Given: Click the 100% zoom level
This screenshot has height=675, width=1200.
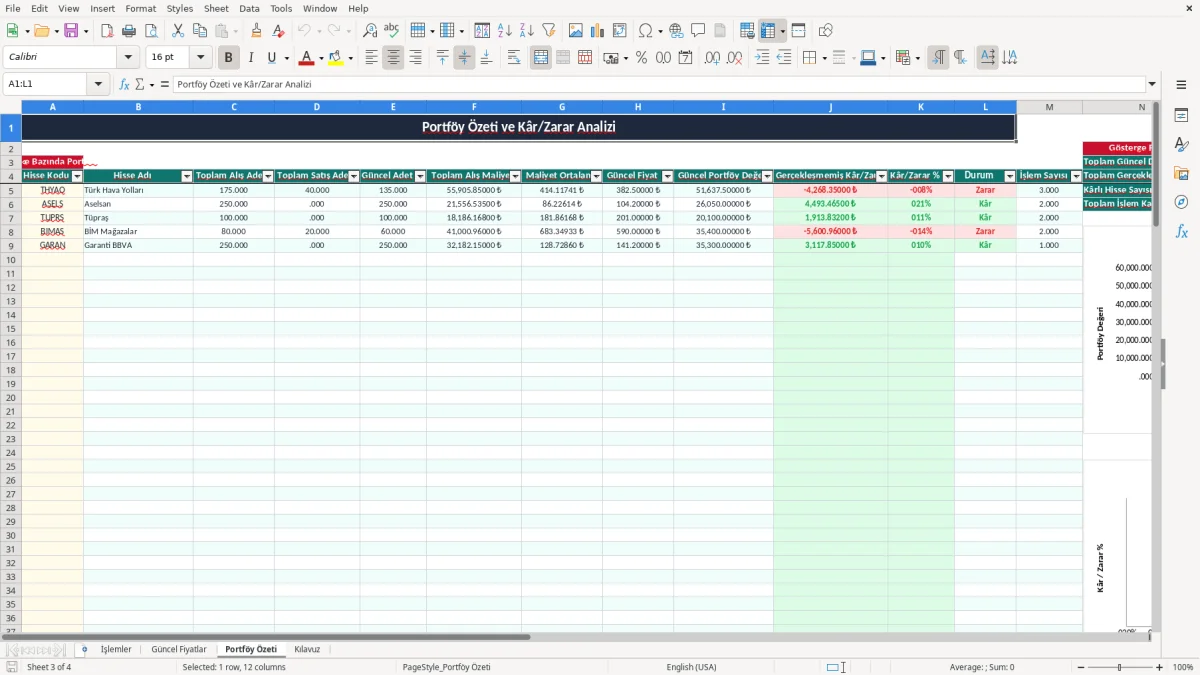Looking at the screenshot, I should [1183, 667].
